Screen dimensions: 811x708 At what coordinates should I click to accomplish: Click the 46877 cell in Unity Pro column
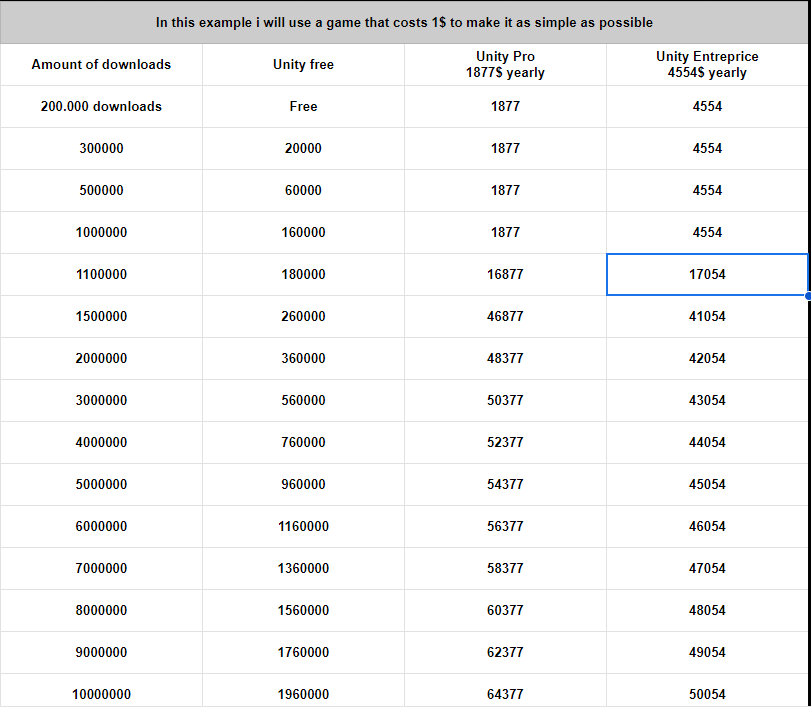point(505,316)
